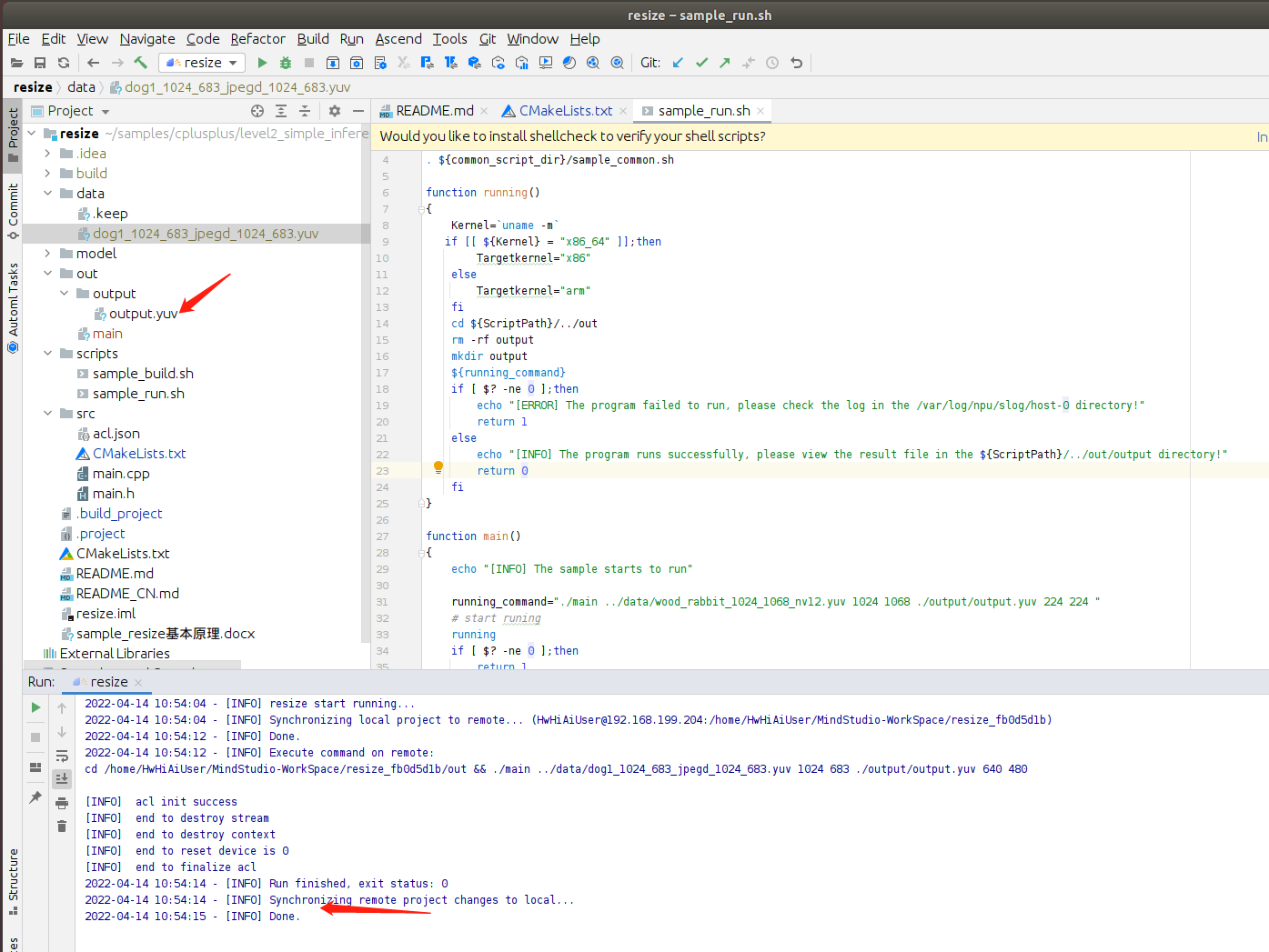Switch to the CMakeLists.txt editor tab
The height and width of the screenshot is (952, 1269).
coord(565,111)
